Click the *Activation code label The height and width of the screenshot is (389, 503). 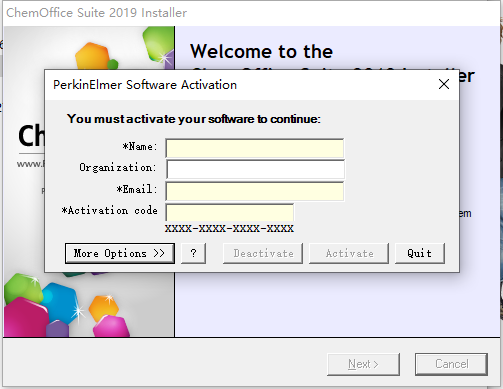[x=109, y=211]
